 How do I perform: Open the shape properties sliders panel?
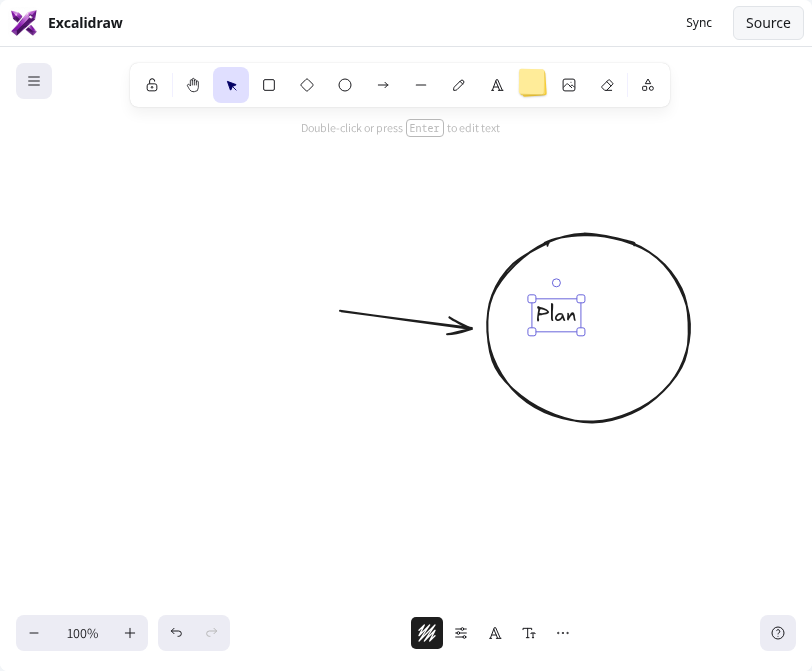click(461, 633)
